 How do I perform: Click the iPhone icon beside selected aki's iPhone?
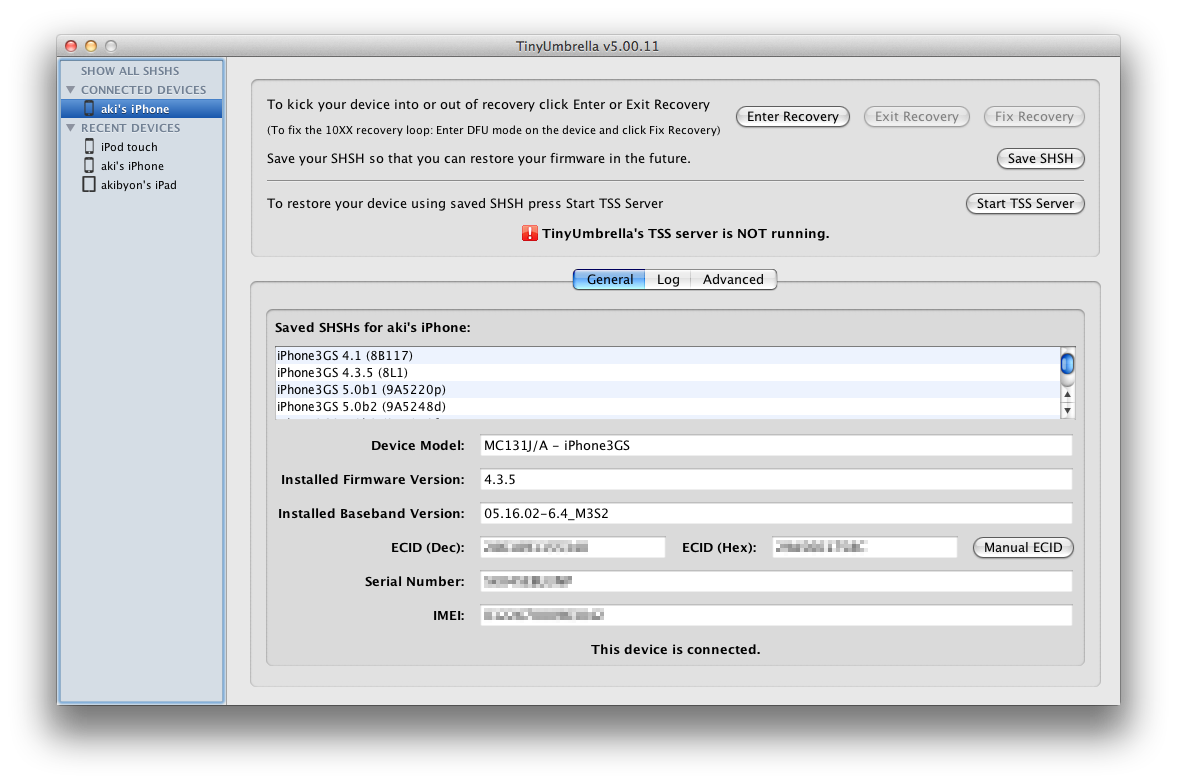[x=89, y=108]
